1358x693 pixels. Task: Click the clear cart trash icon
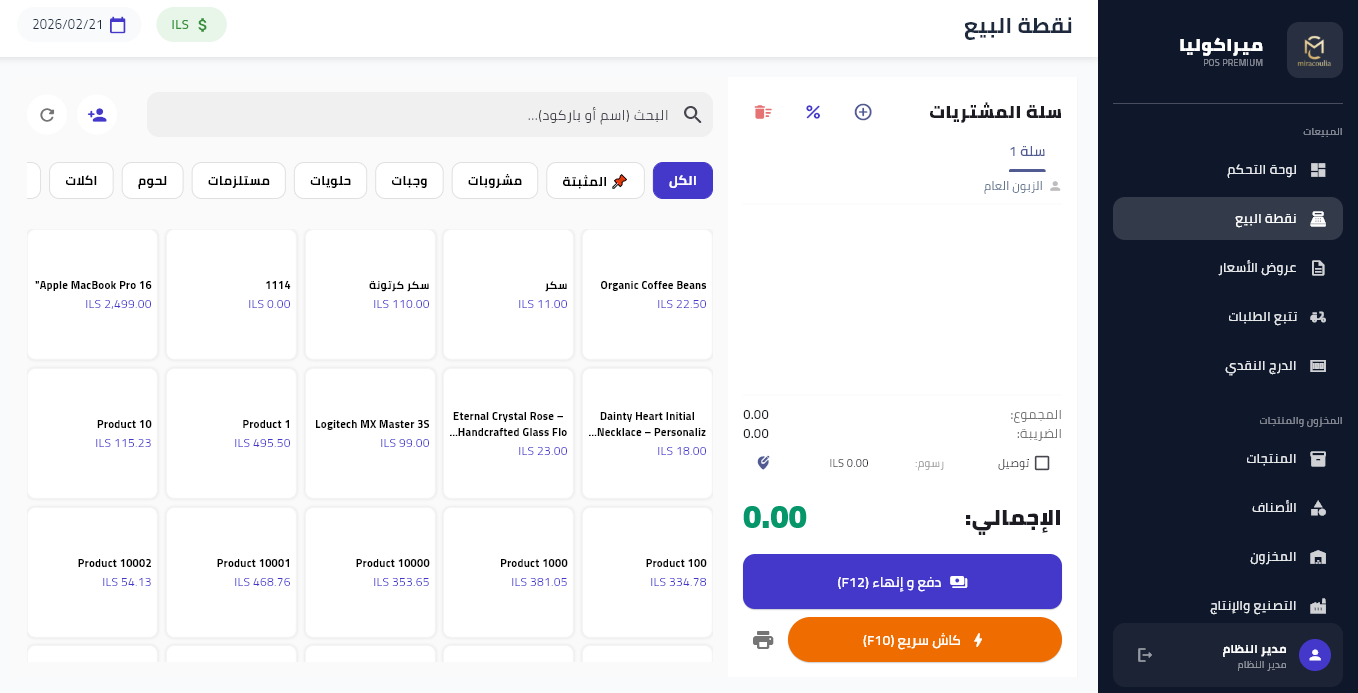[763, 112]
